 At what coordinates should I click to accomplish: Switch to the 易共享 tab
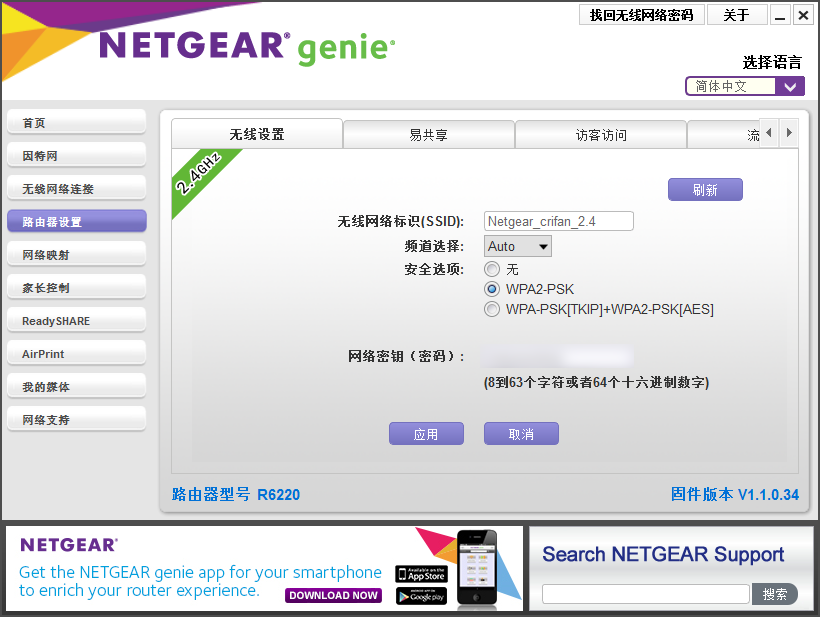[428, 135]
